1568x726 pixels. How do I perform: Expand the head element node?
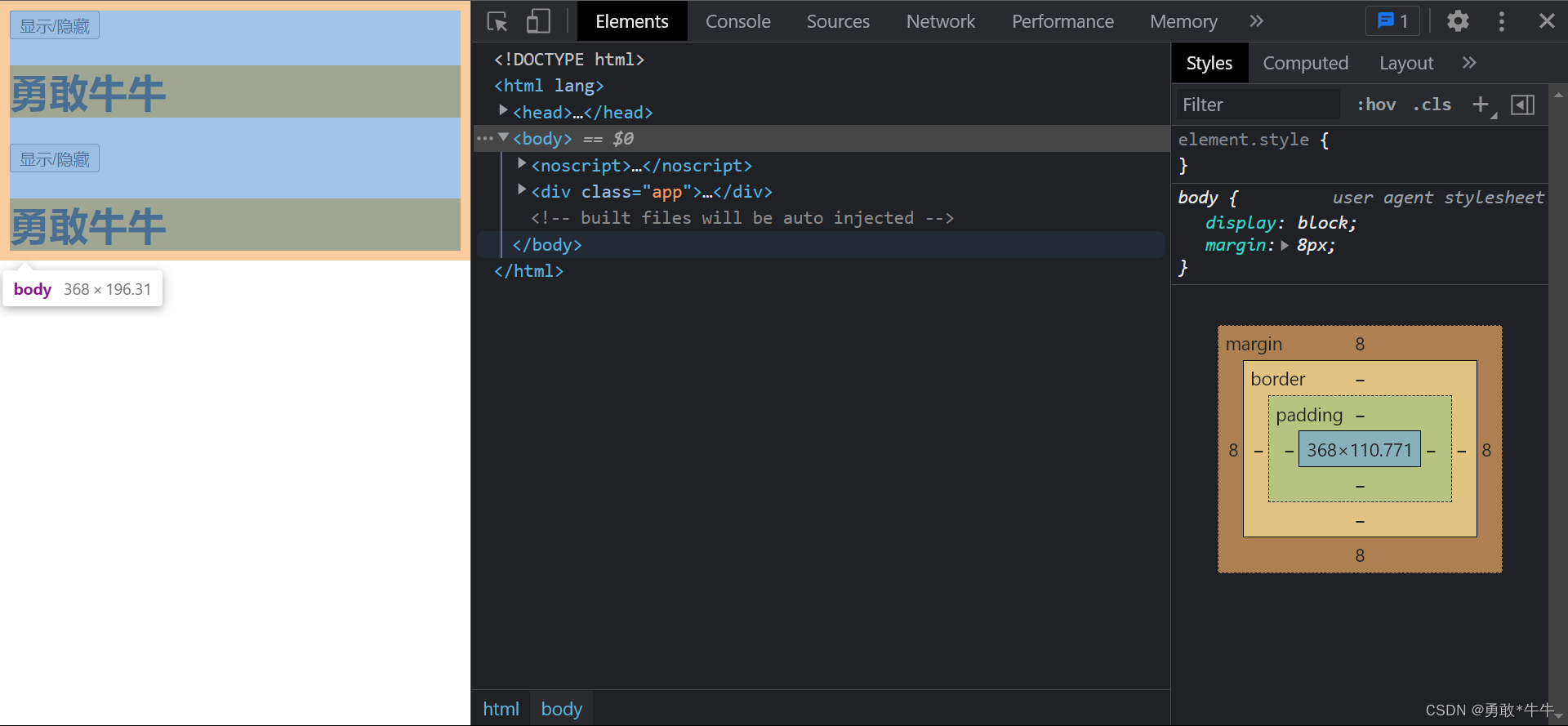[503, 110]
